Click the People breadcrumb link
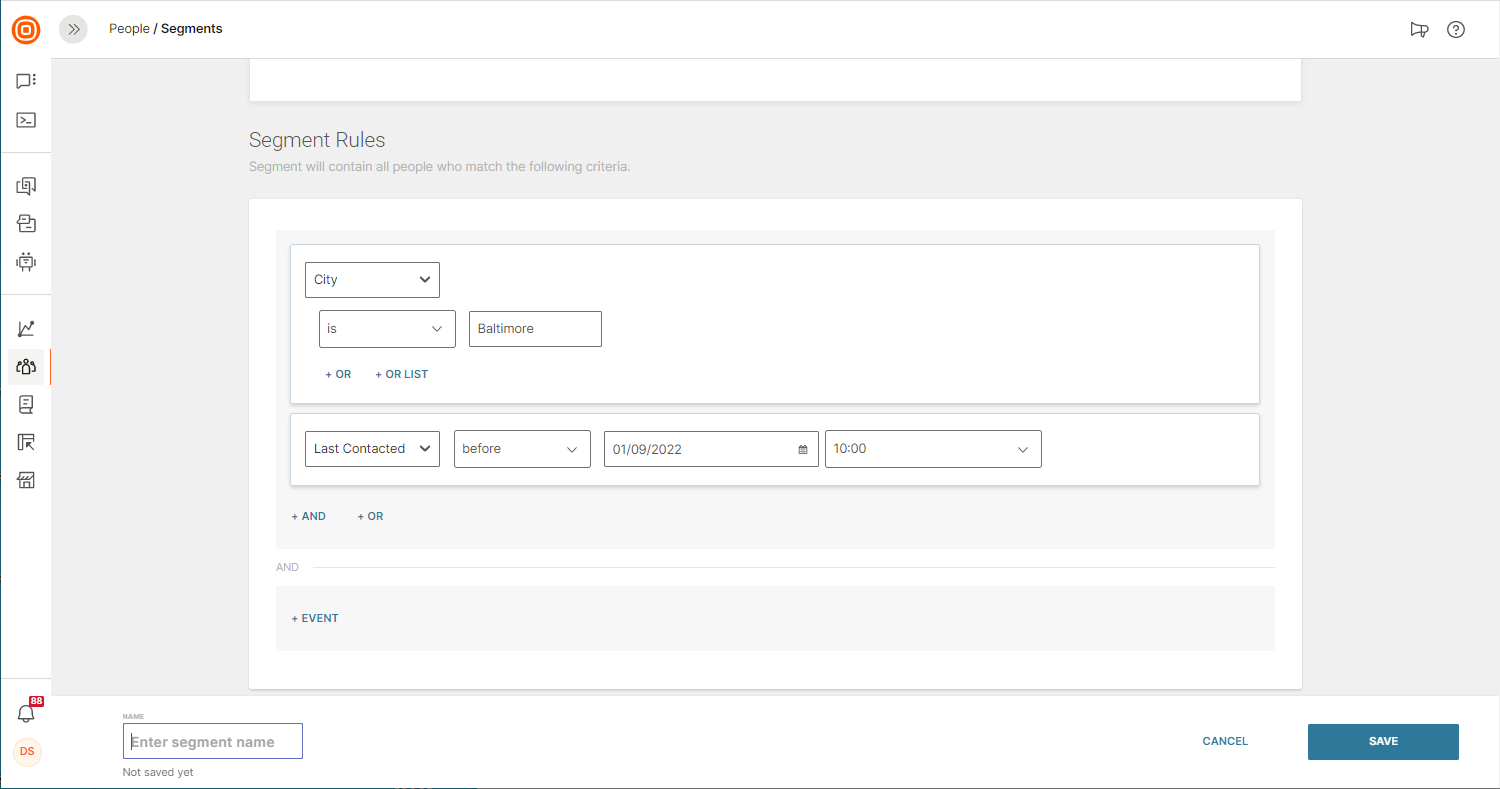1500x789 pixels. point(129,29)
